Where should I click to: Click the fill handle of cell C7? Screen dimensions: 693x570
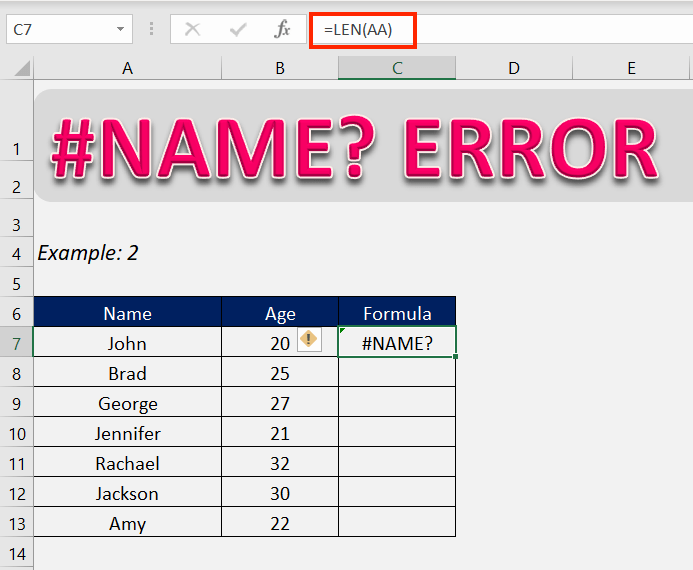point(455,356)
